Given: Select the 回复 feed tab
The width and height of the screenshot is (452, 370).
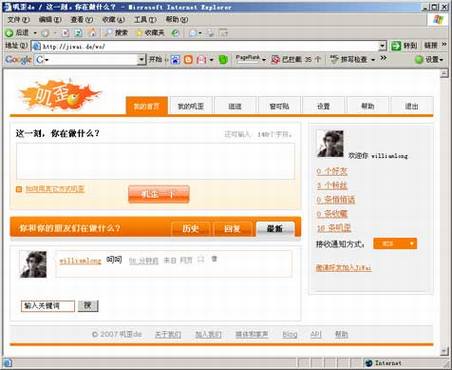Looking at the screenshot, I should 232,229.
